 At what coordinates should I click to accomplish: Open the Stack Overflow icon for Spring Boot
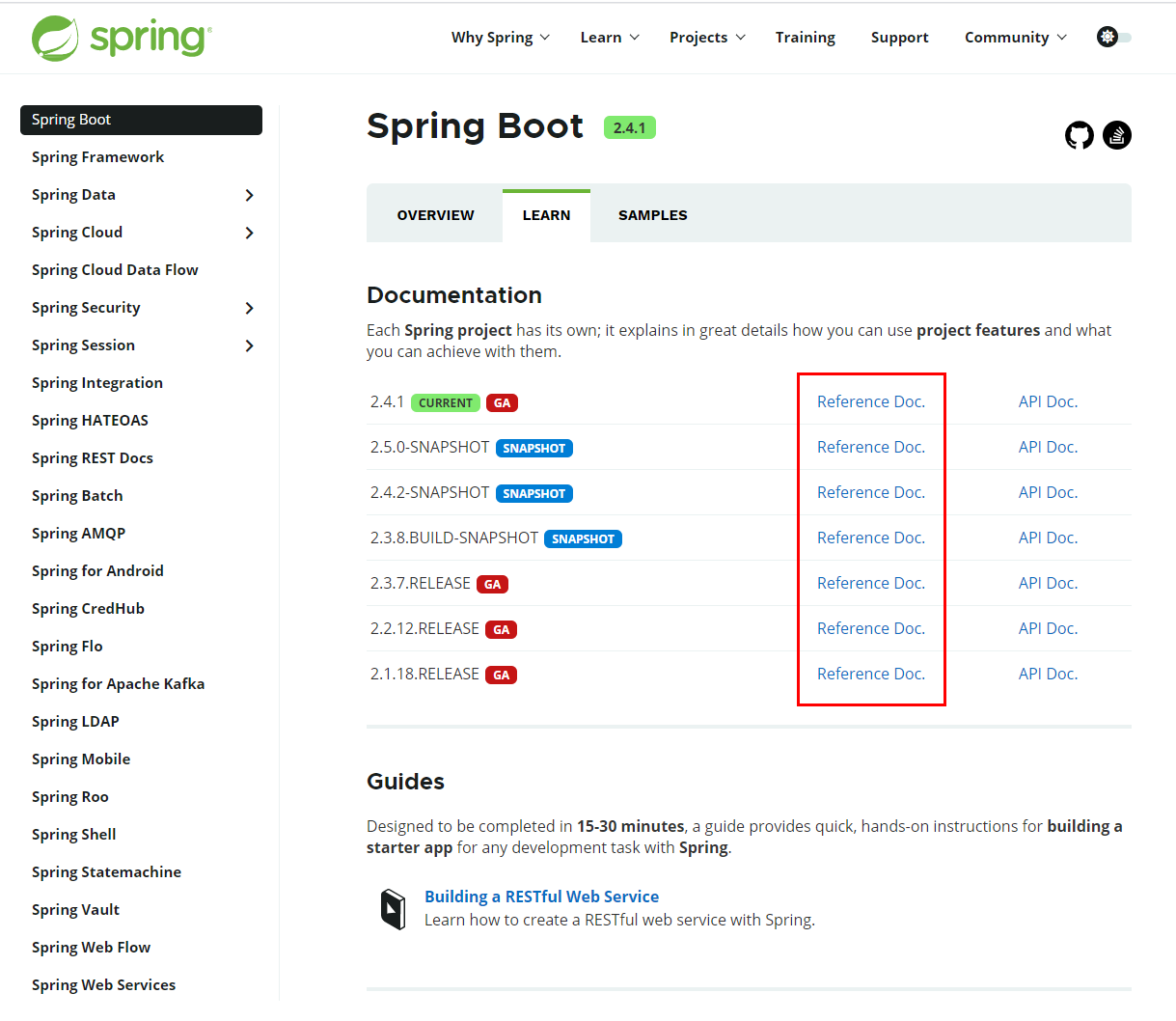click(1117, 135)
